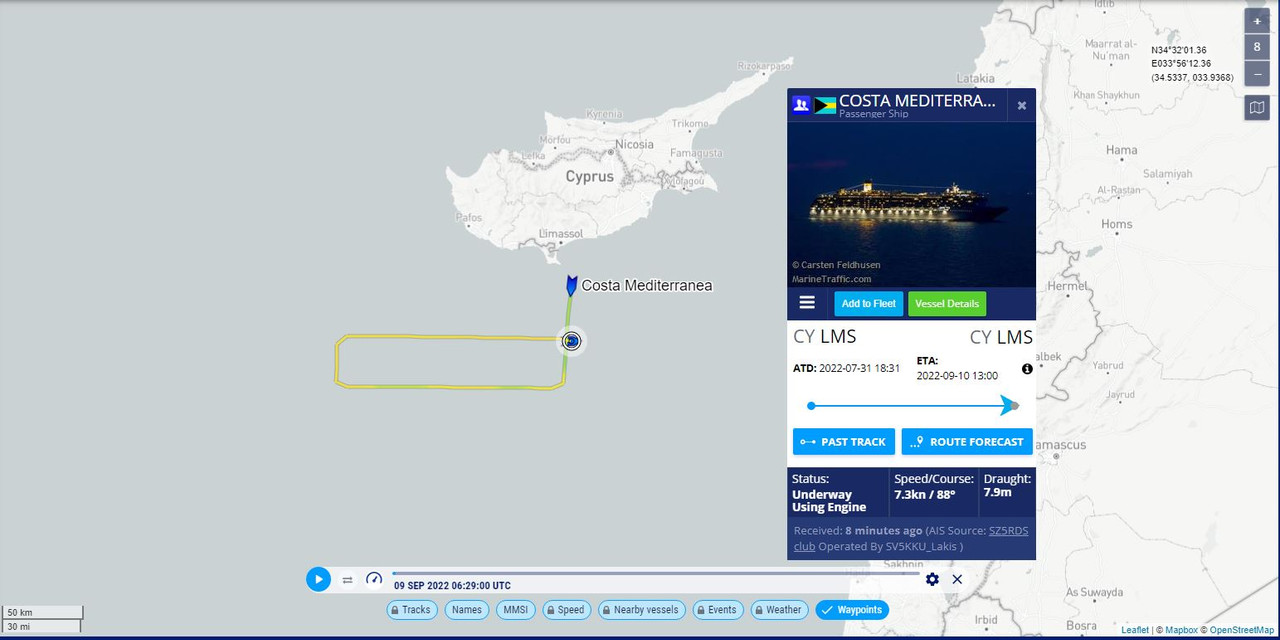This screenshot has height=640, width=1280.
Task: Click the fleet group icon in popup header
Action: pos(801,105)
